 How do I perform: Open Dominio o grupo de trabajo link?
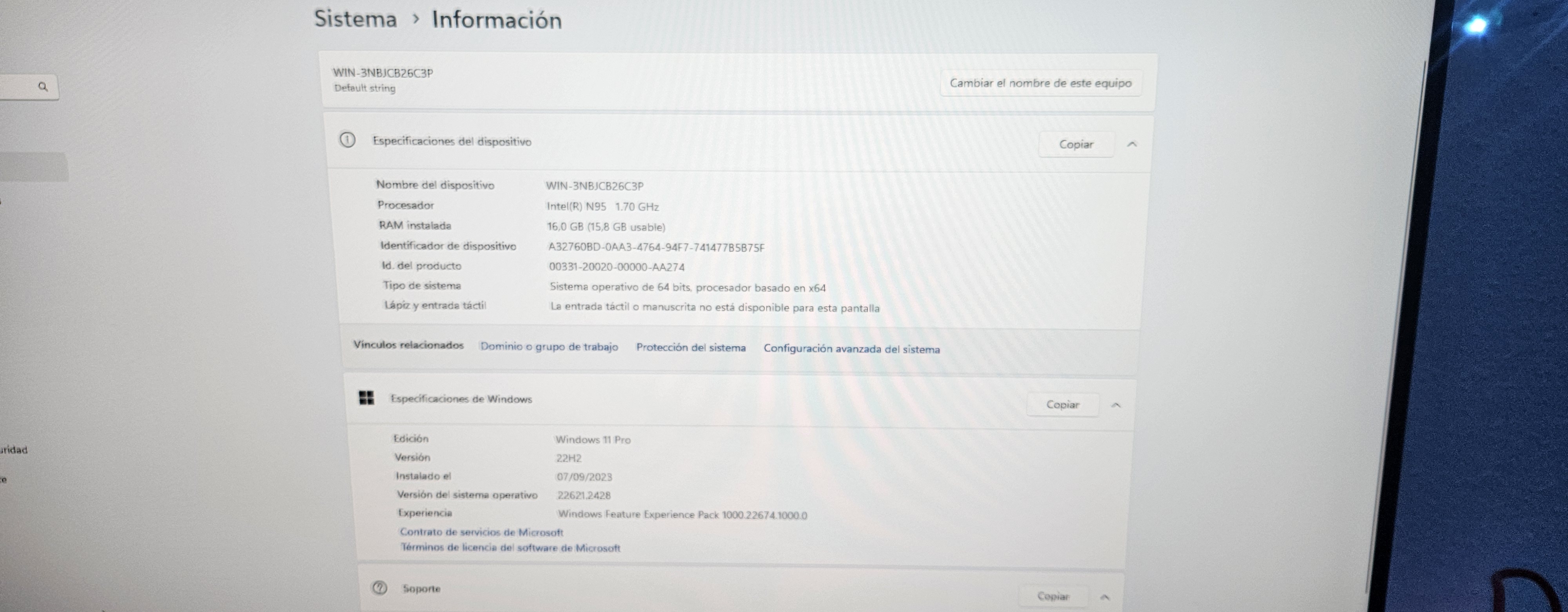click(x=549, y=346)
